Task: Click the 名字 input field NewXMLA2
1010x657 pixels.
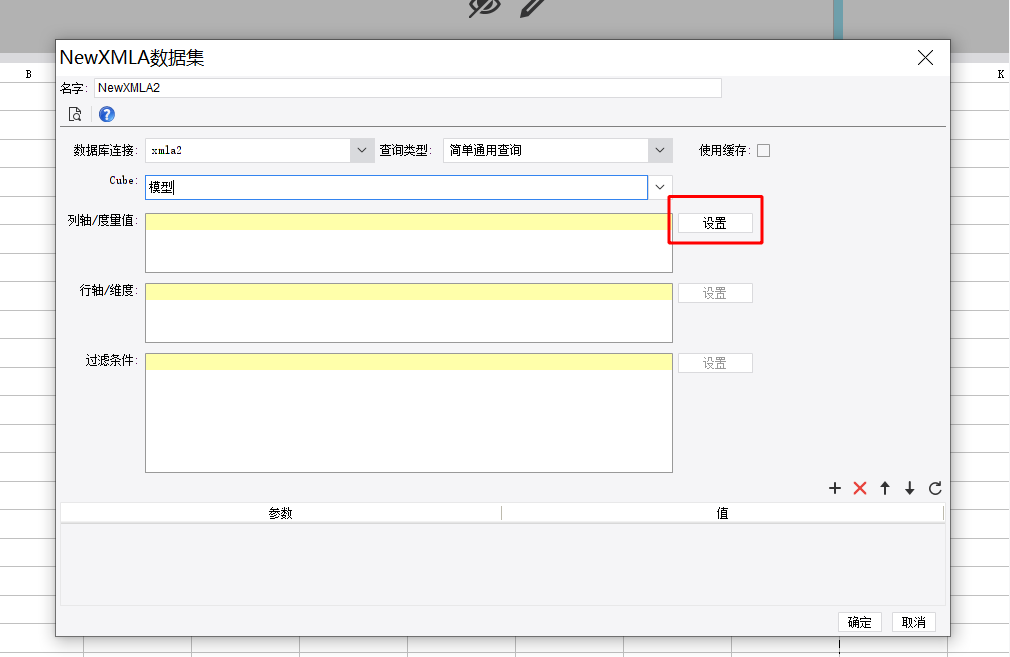Action: 408,88
